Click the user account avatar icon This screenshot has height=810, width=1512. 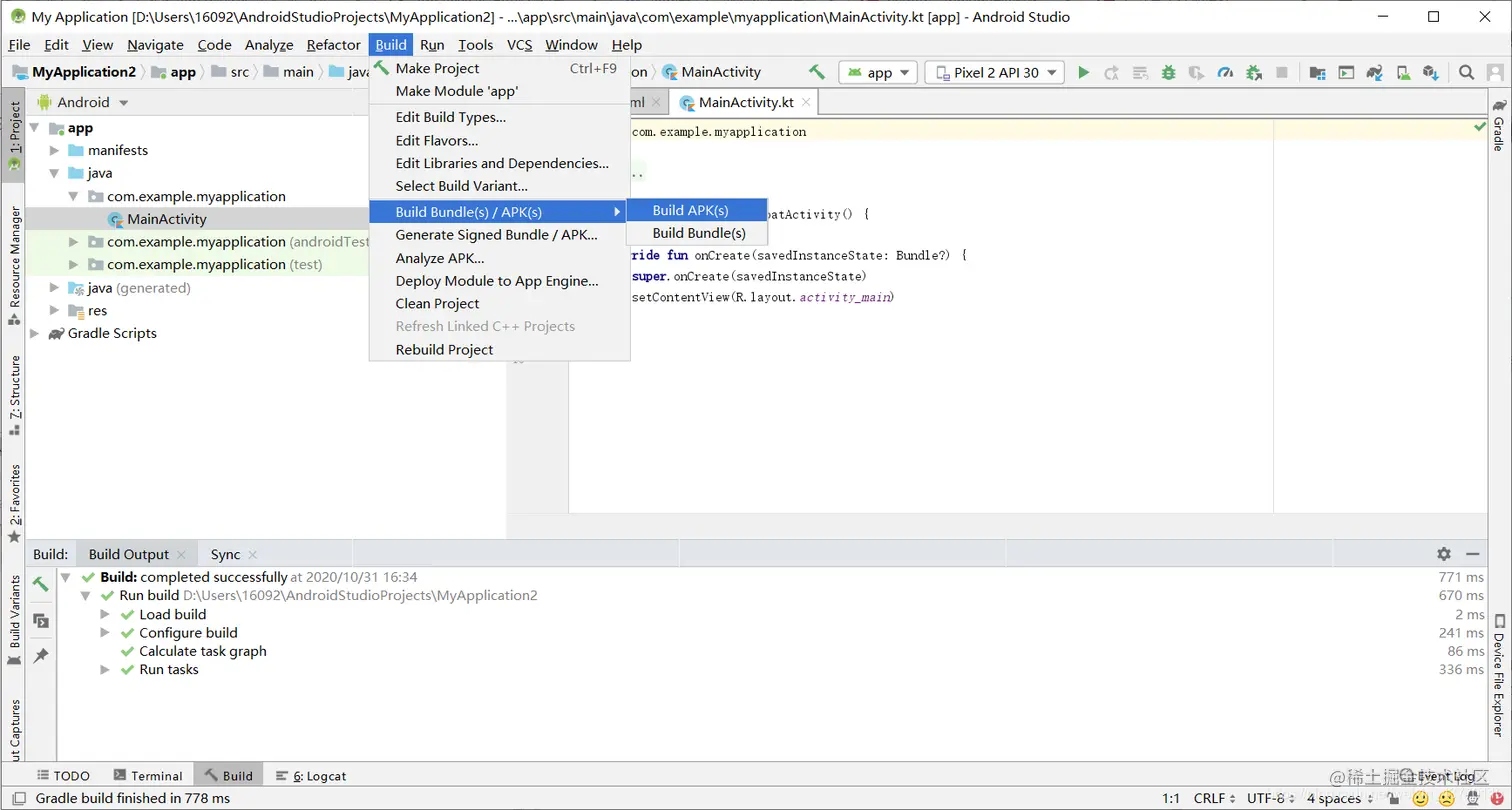pyautogui.click(x=1495, y=72)
